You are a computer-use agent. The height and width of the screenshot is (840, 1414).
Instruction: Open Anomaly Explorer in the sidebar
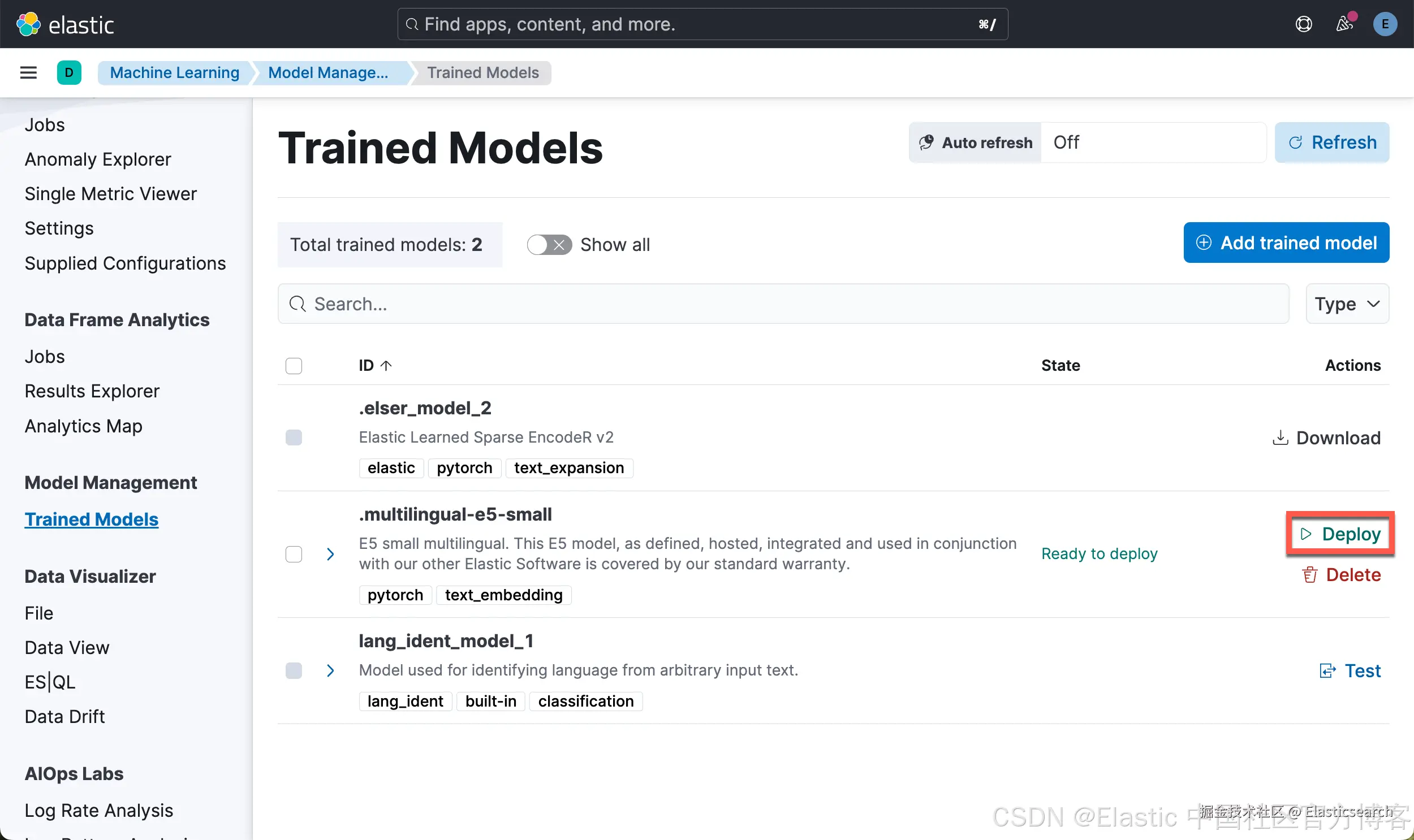97,159
